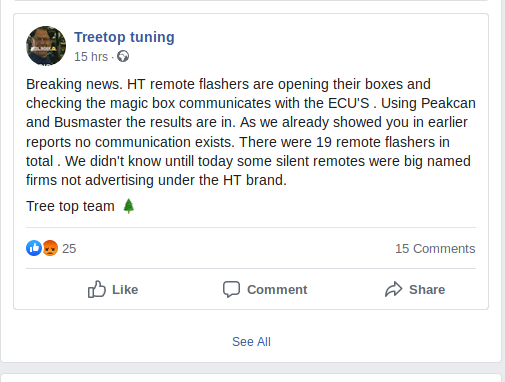Click the Tree top team signature line
The image size is (505, 382).
pos(80,206)
